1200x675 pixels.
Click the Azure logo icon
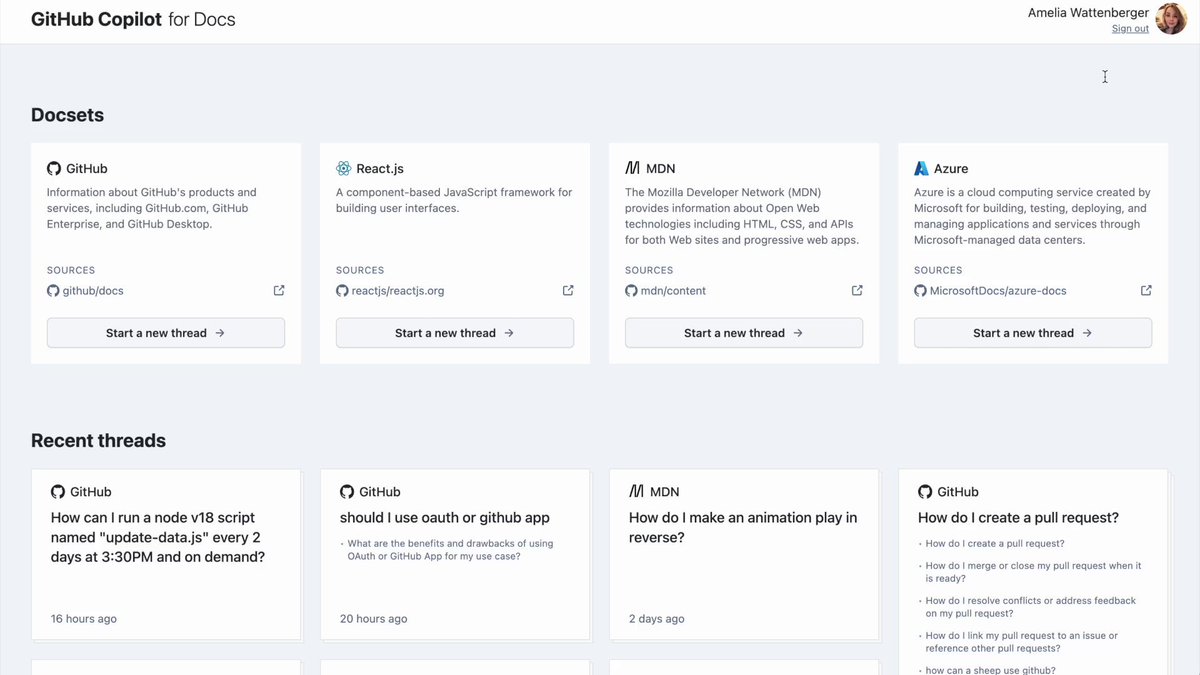click(x=922, y=169)
